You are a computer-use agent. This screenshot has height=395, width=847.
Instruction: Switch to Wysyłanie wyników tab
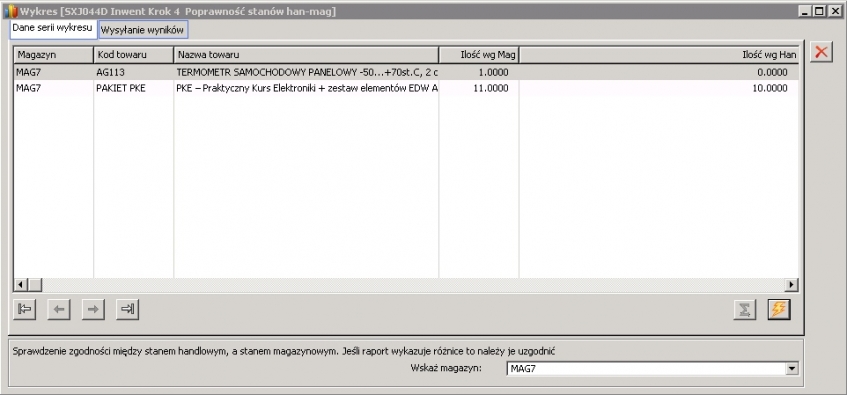[143, 30]
